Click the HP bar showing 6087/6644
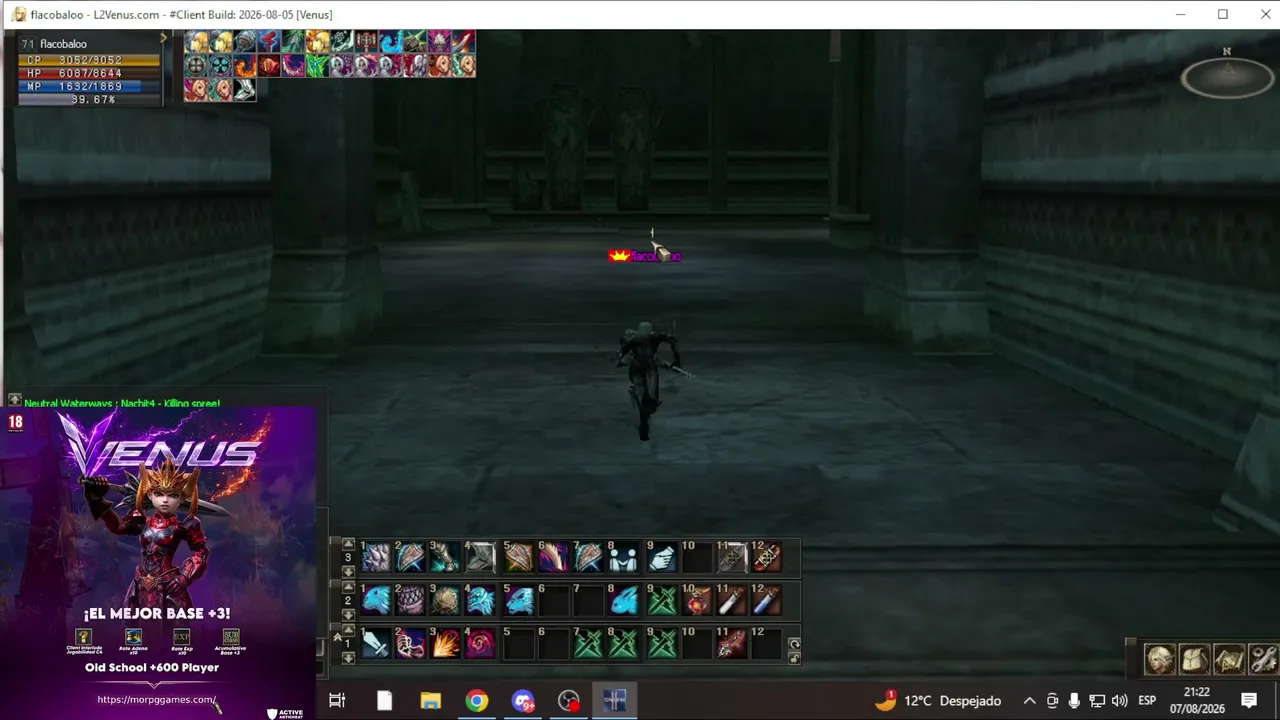This screenshot has width=1280, height=720. [x=90, y=73]
